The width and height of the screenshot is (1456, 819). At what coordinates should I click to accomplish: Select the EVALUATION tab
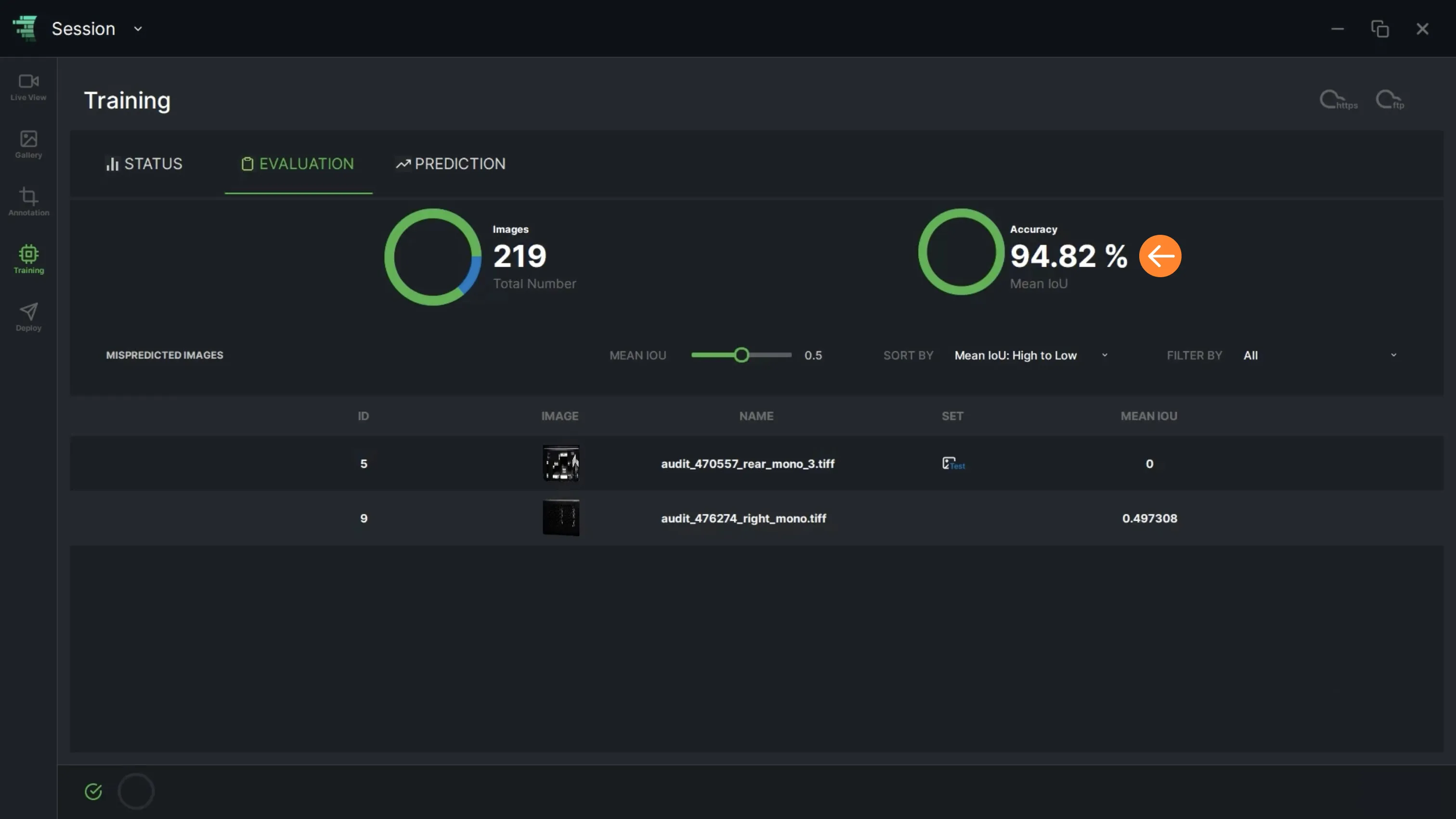pyautogui.click(x=298, y=164)
